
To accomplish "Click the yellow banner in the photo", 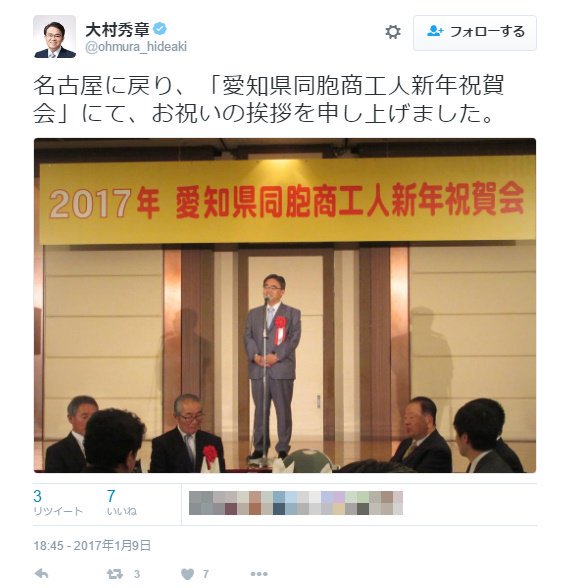I will click(x=287, y=201).
